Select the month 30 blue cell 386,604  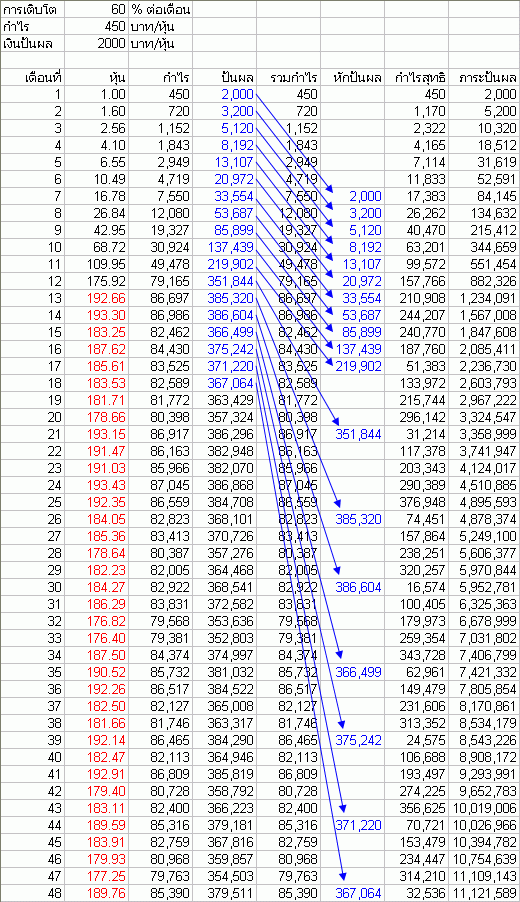point(352,587)
